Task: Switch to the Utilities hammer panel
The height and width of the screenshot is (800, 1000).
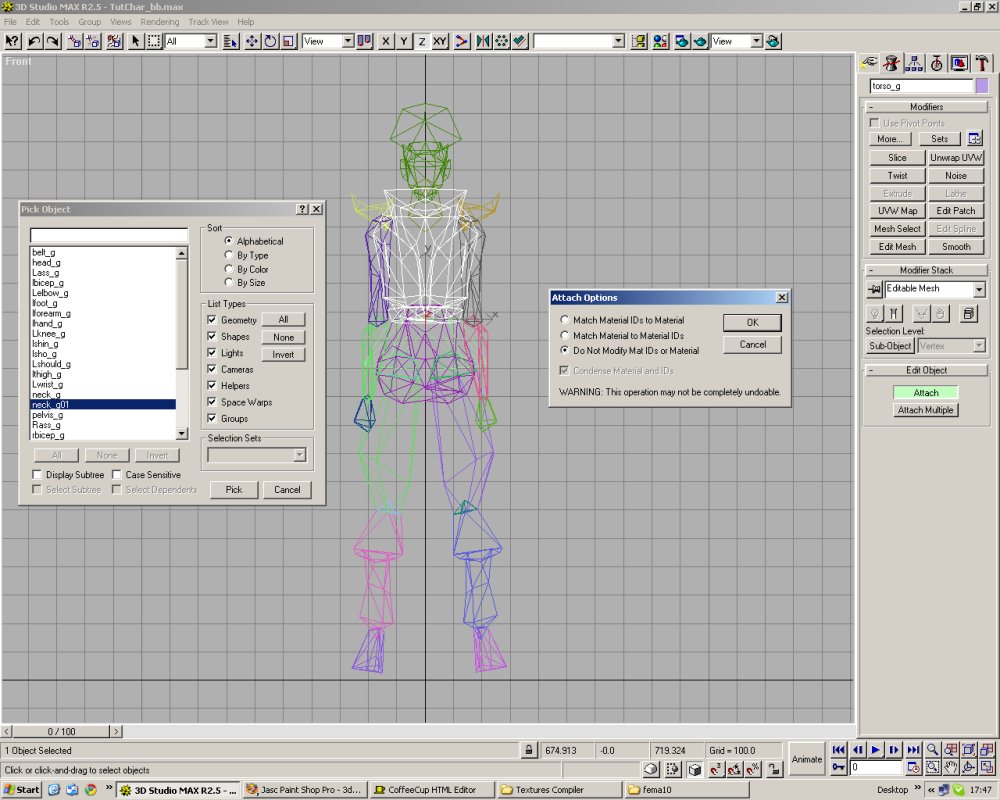Action: [x=982, y=63]
